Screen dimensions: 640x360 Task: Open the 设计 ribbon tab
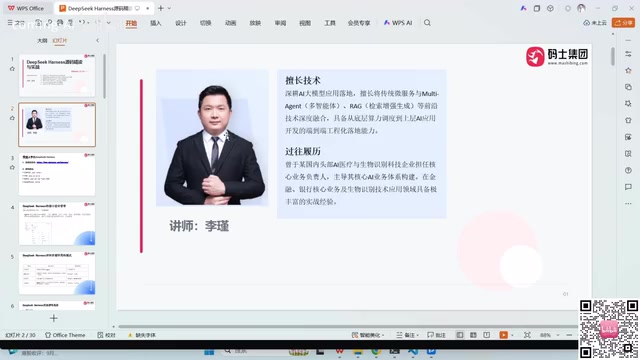pos(181,23)
